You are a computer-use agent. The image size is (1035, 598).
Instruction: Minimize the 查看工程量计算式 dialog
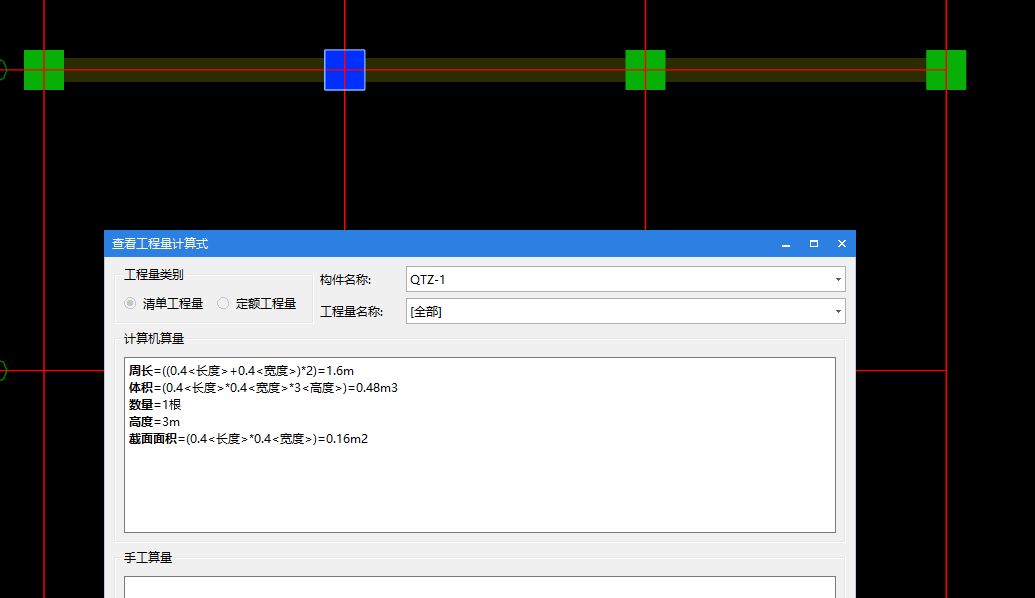pos(785,244)
